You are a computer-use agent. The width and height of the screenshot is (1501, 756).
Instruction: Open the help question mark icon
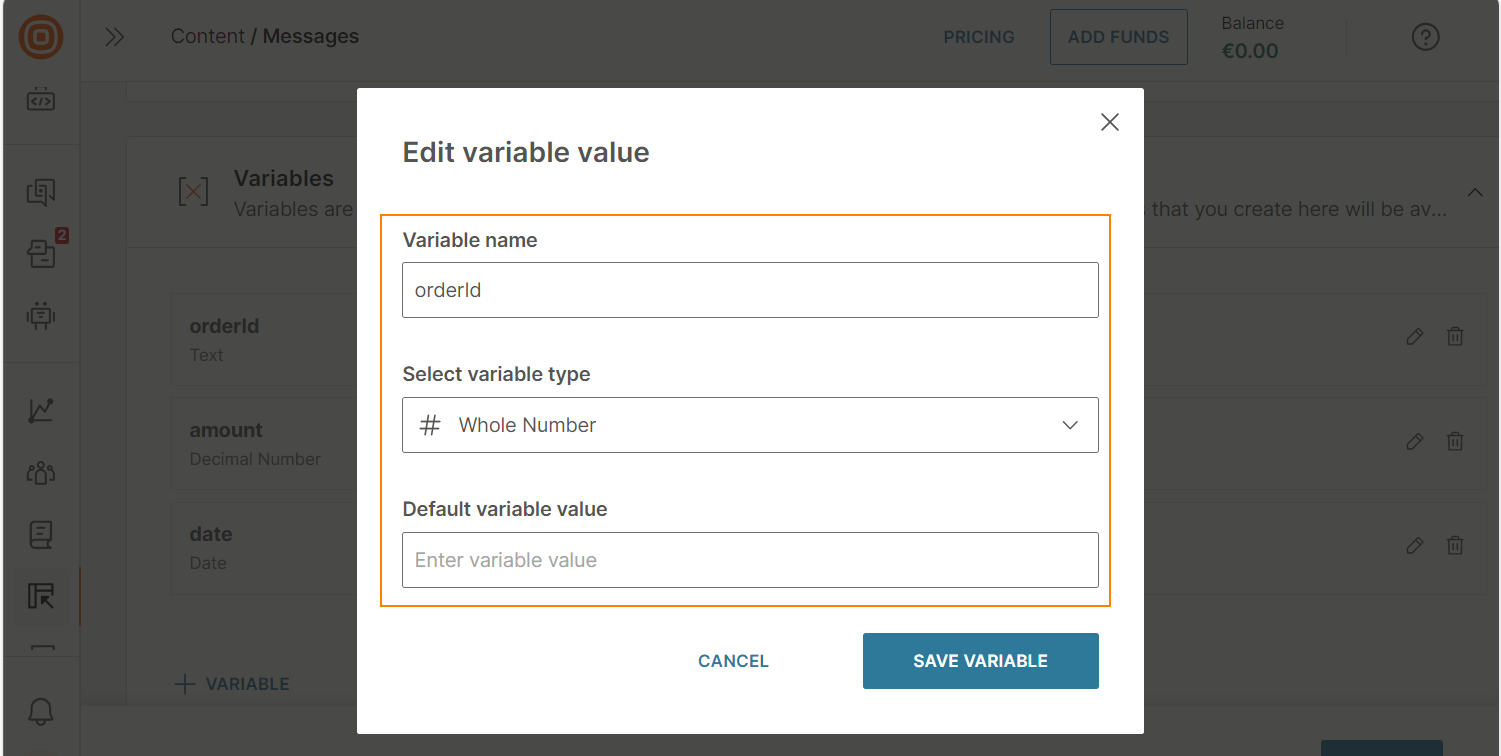point(1425,37)
